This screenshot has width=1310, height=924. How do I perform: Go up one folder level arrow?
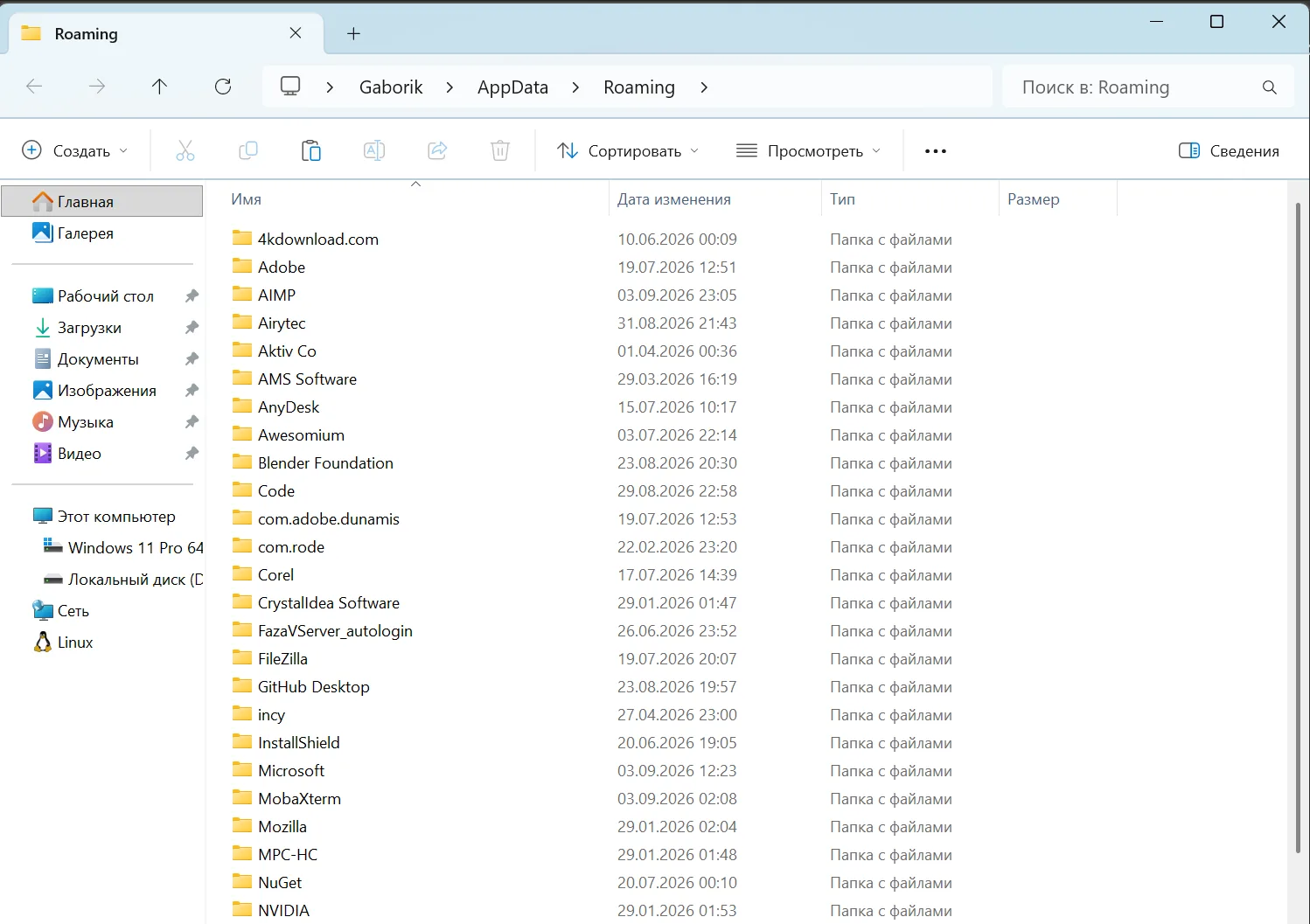tap(159, 87)
